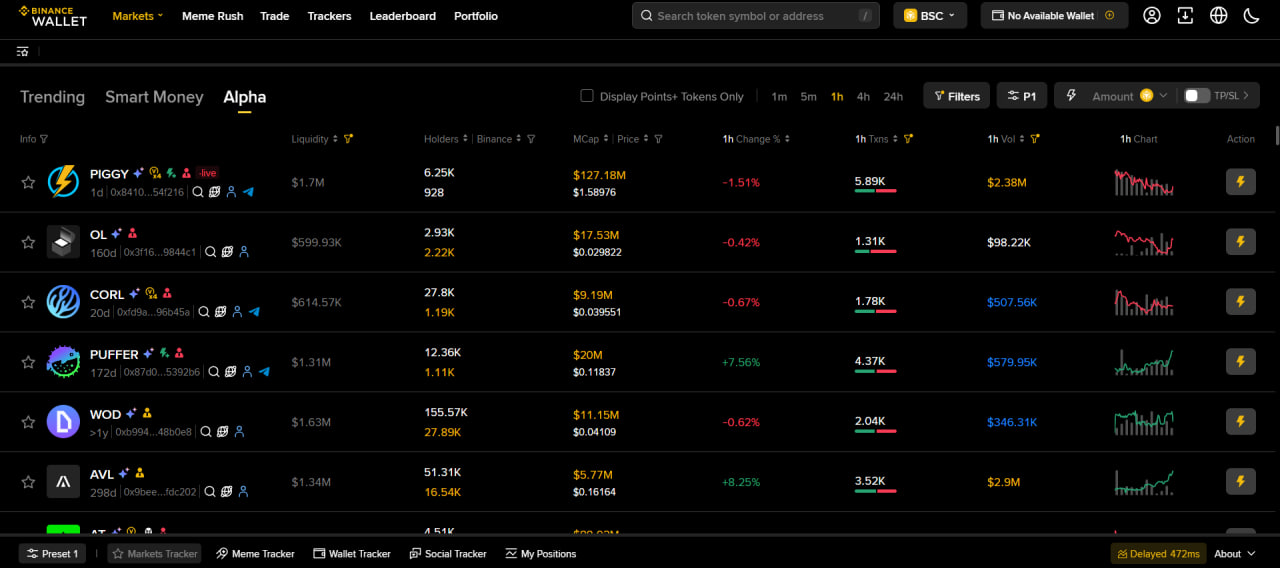The height and width of the screenshot is (568, 1280).
Task: Switch theme with the moon icon
Action: [1251, 16]
